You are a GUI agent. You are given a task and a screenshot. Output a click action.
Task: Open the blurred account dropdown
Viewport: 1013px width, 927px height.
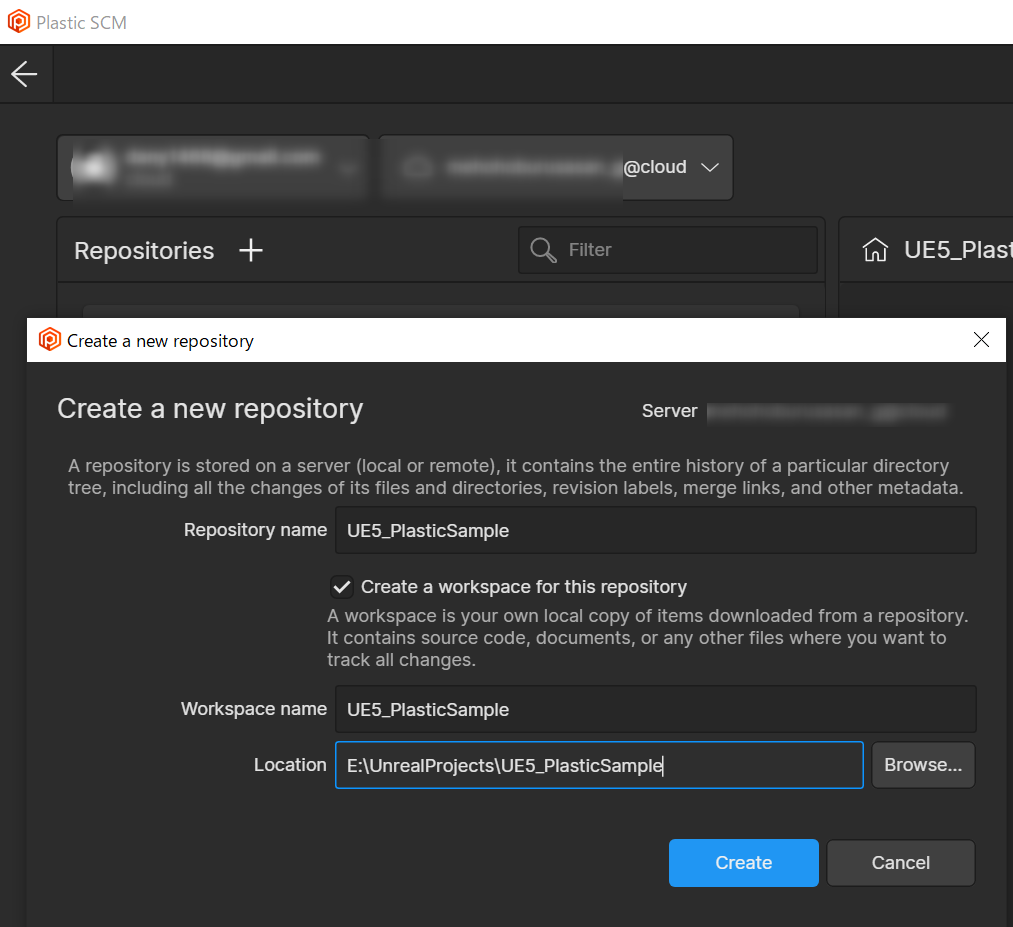[x=213, y=167]
